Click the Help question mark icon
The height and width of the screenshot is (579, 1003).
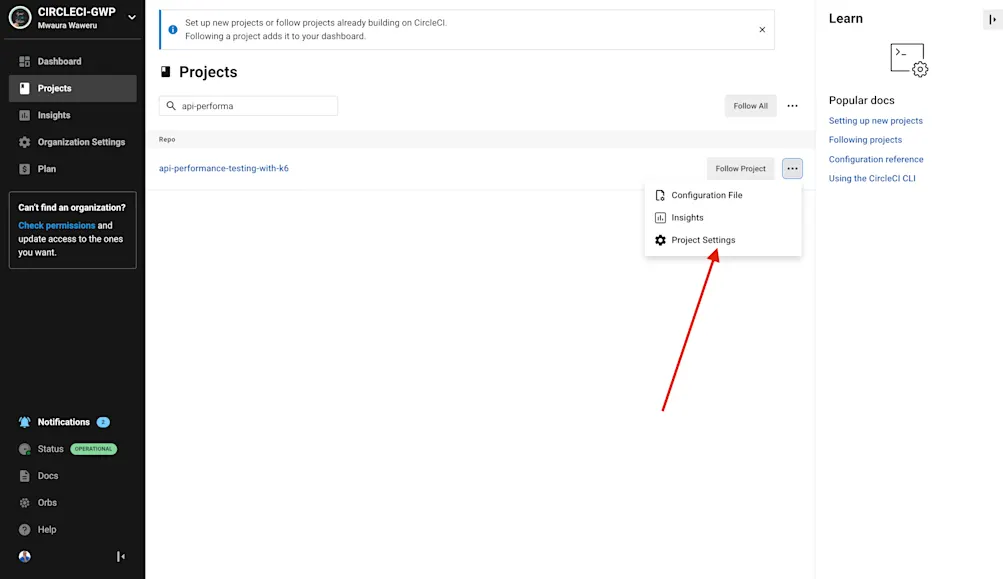click(24, 530)
